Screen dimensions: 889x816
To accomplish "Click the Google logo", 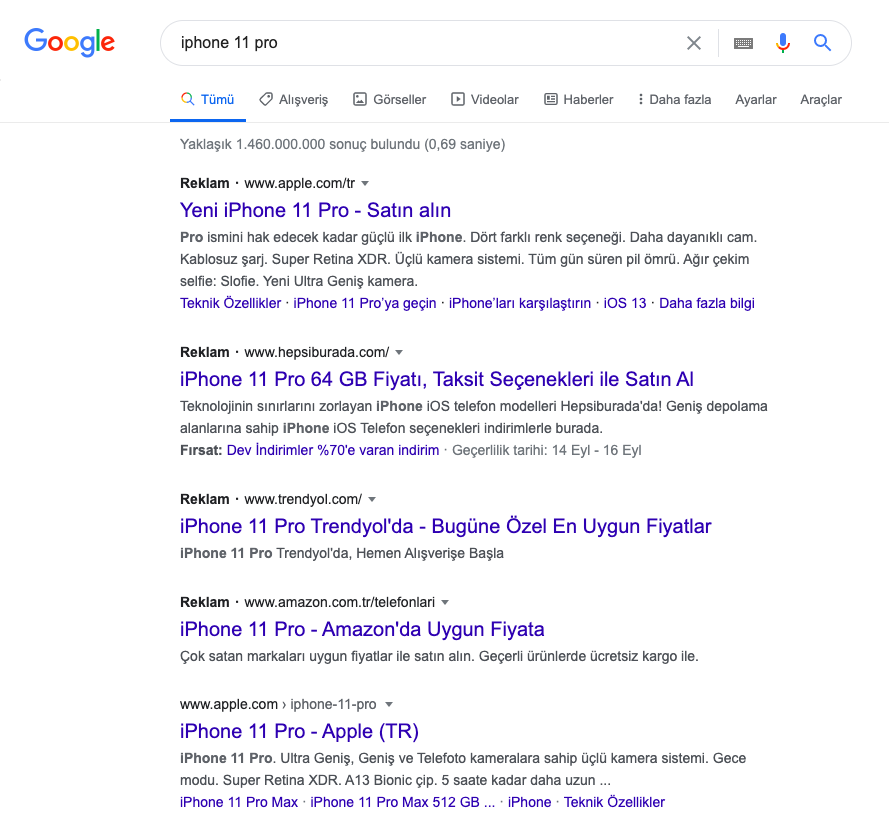I will (70, 42).
